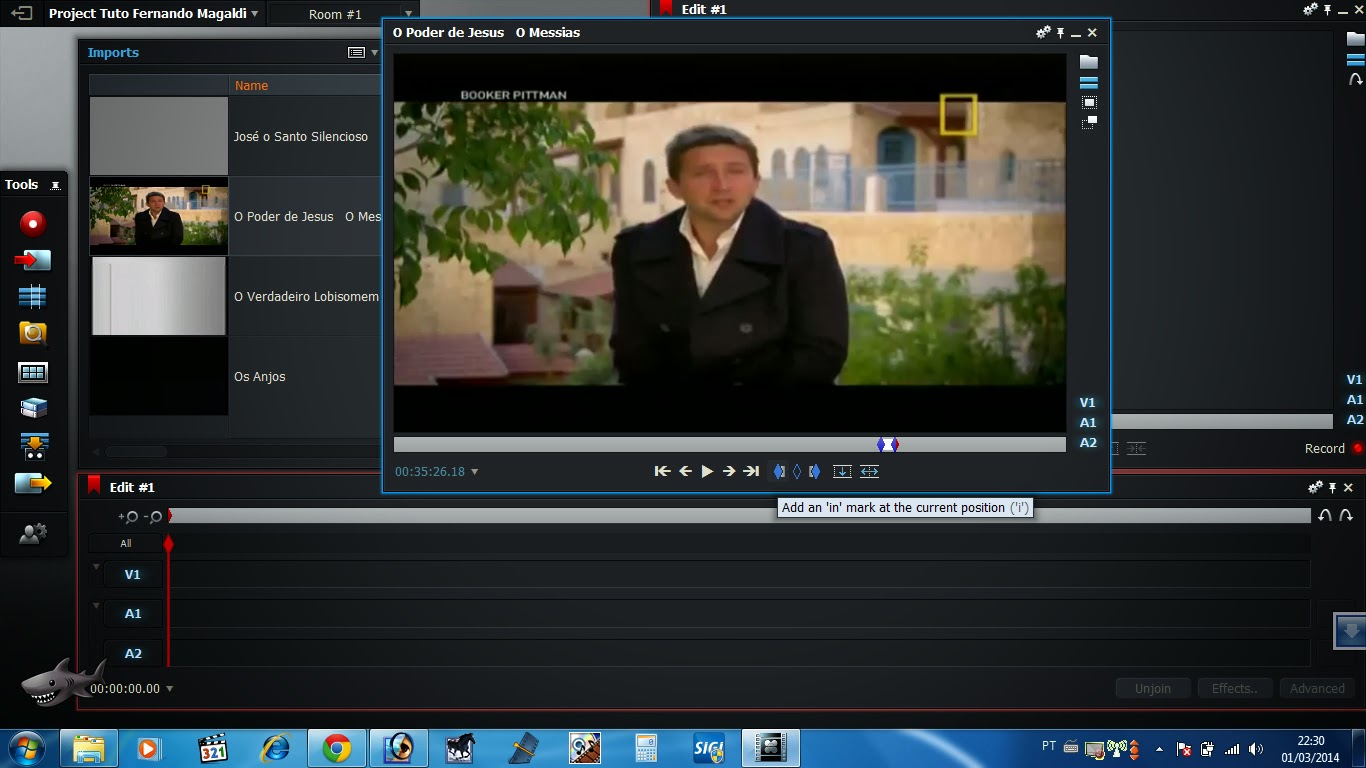Image resolution: width=1366 pixels, height=768 pixels.
Task: Open the Export tool with yellow arrow
Action: pyautogui.click(x=33, y=484)
